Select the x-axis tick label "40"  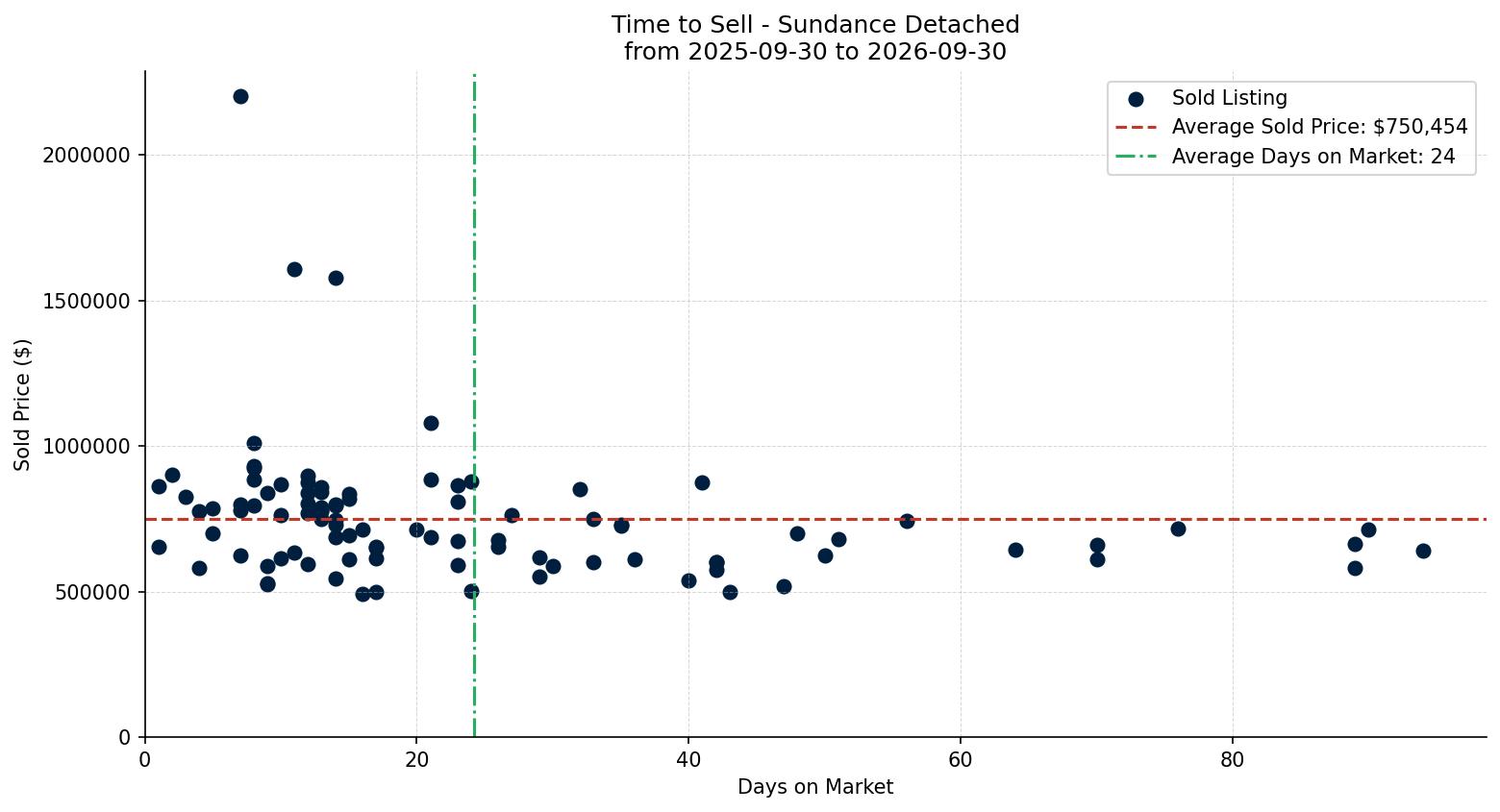point(688,759)
